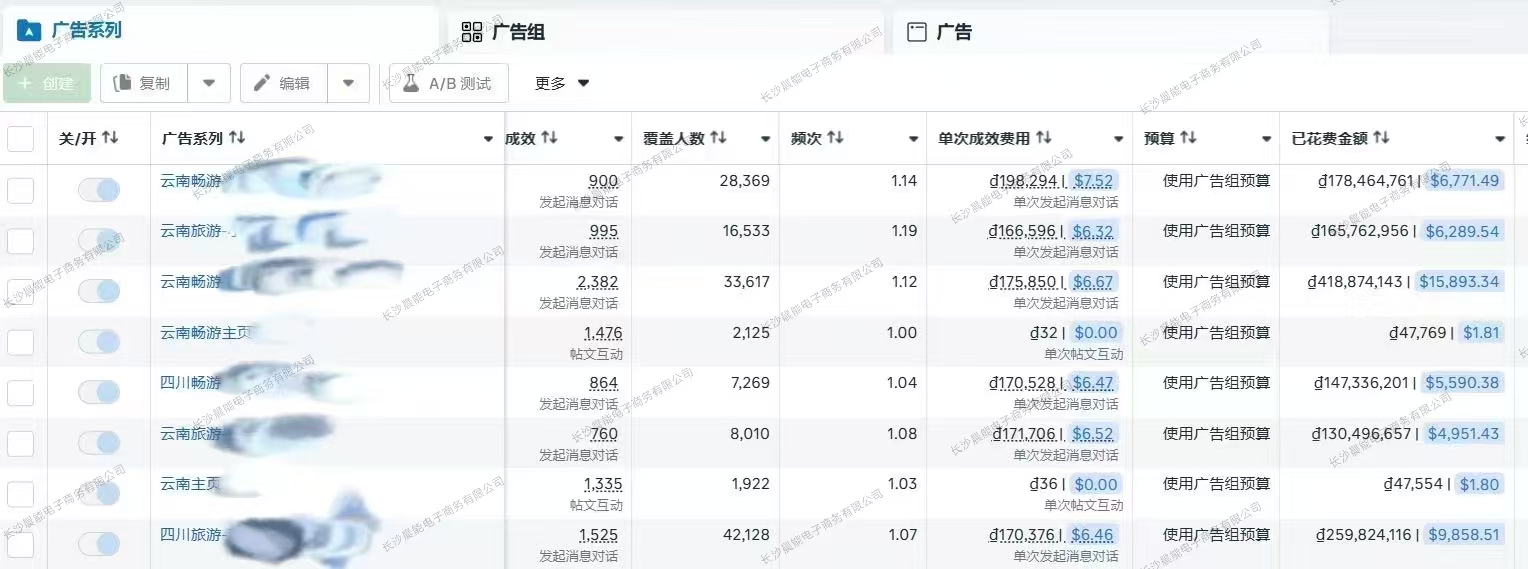The image size is (1528, 569).
Task: Click the A/B 测试 flask icon
Action: [410, 84]
